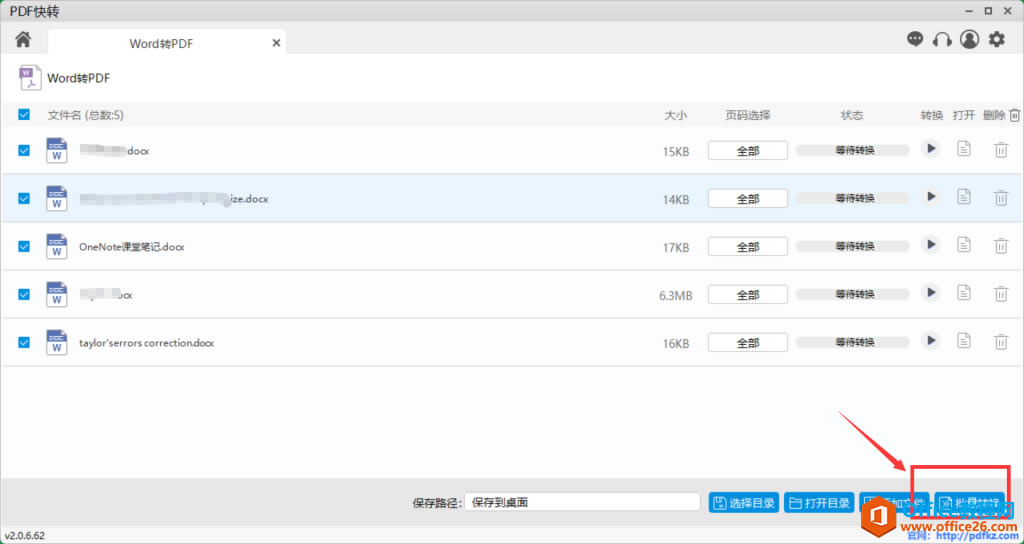
Task: Click the 页码选择 column header
Action: click(x=748, y=115)
